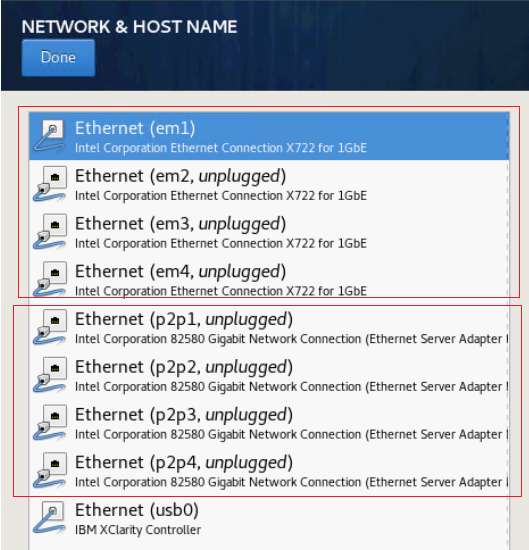Click the p2p4 unplugged network icon
Image resolution: width=529 pixels, height=550 pixels.
tap(49, 470)
